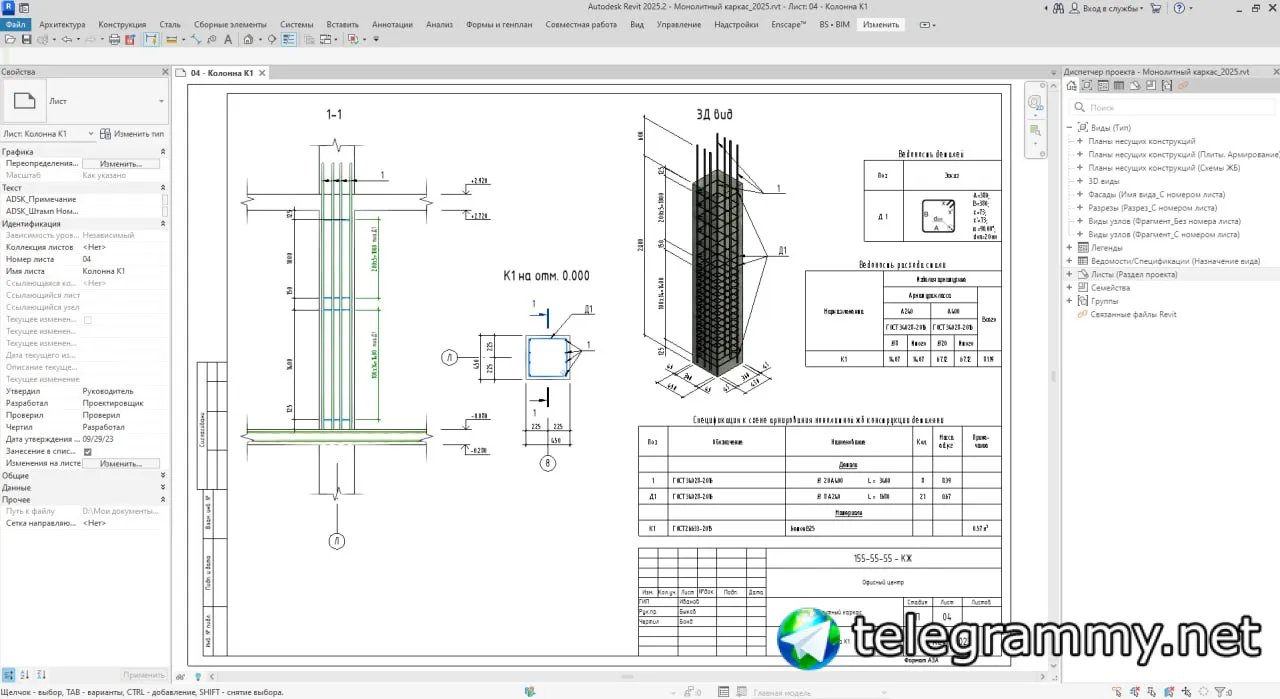Click the Revit links icon in Project Browser toolbar
Image resolution: width=1280 pixels, height=699 pixels.
1183,86
